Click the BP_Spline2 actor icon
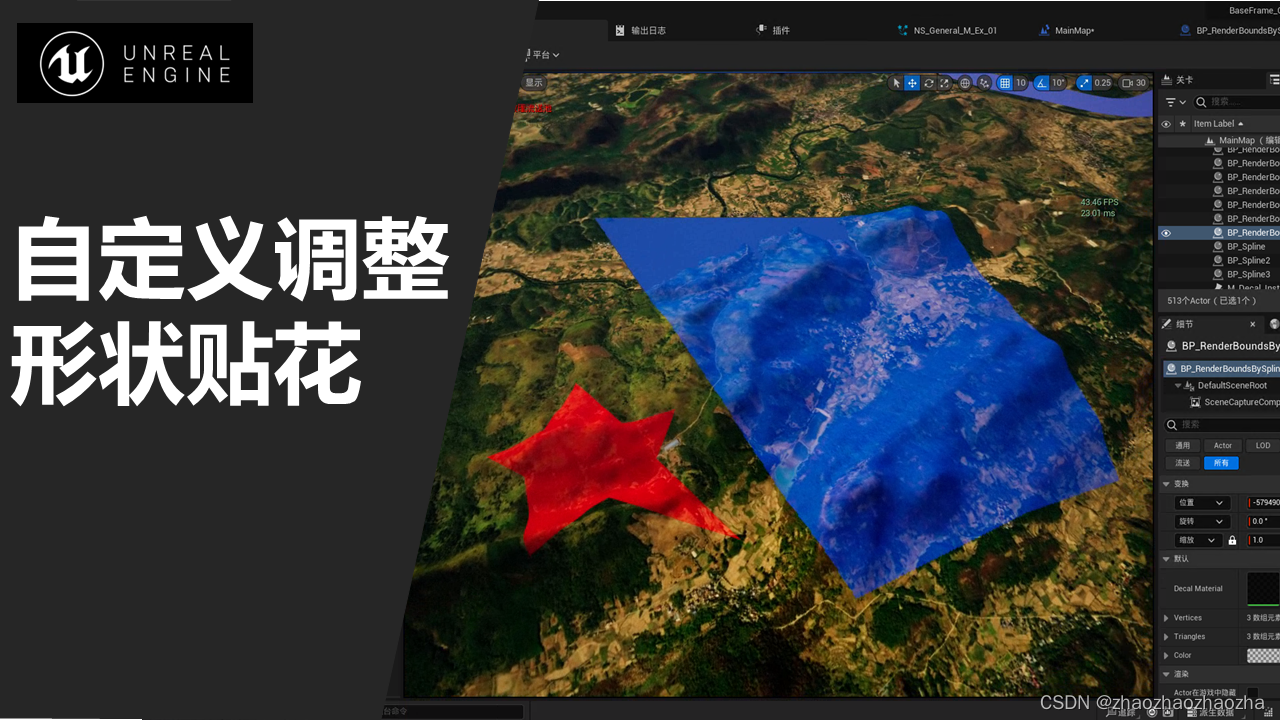Image resolution: width=1280 pixels, height=720 pixels. tap(1218, 261)
